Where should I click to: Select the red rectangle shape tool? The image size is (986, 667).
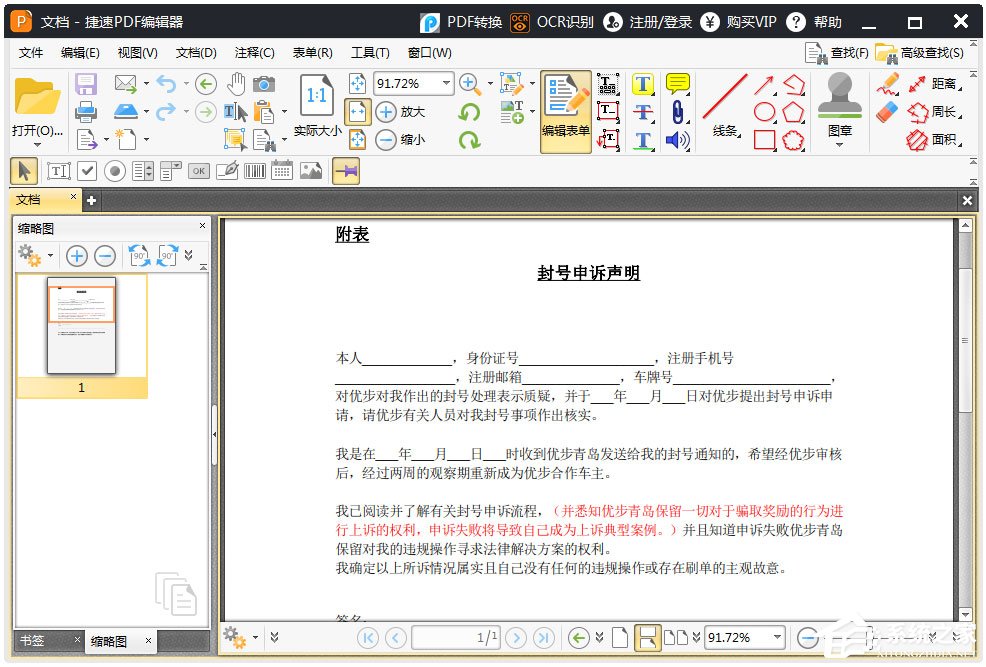[765, 140]
